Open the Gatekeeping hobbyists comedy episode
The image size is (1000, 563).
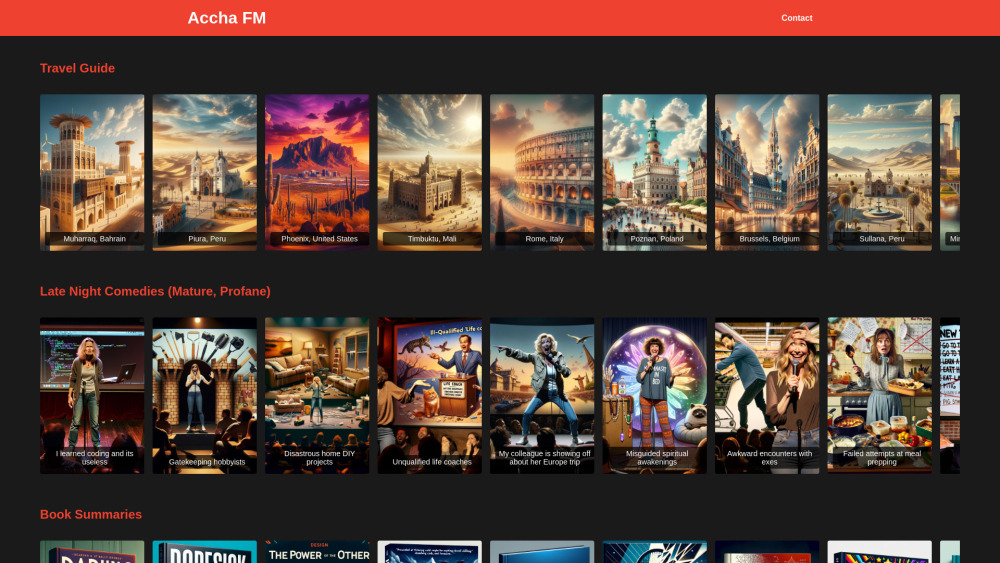click(204, 395)
